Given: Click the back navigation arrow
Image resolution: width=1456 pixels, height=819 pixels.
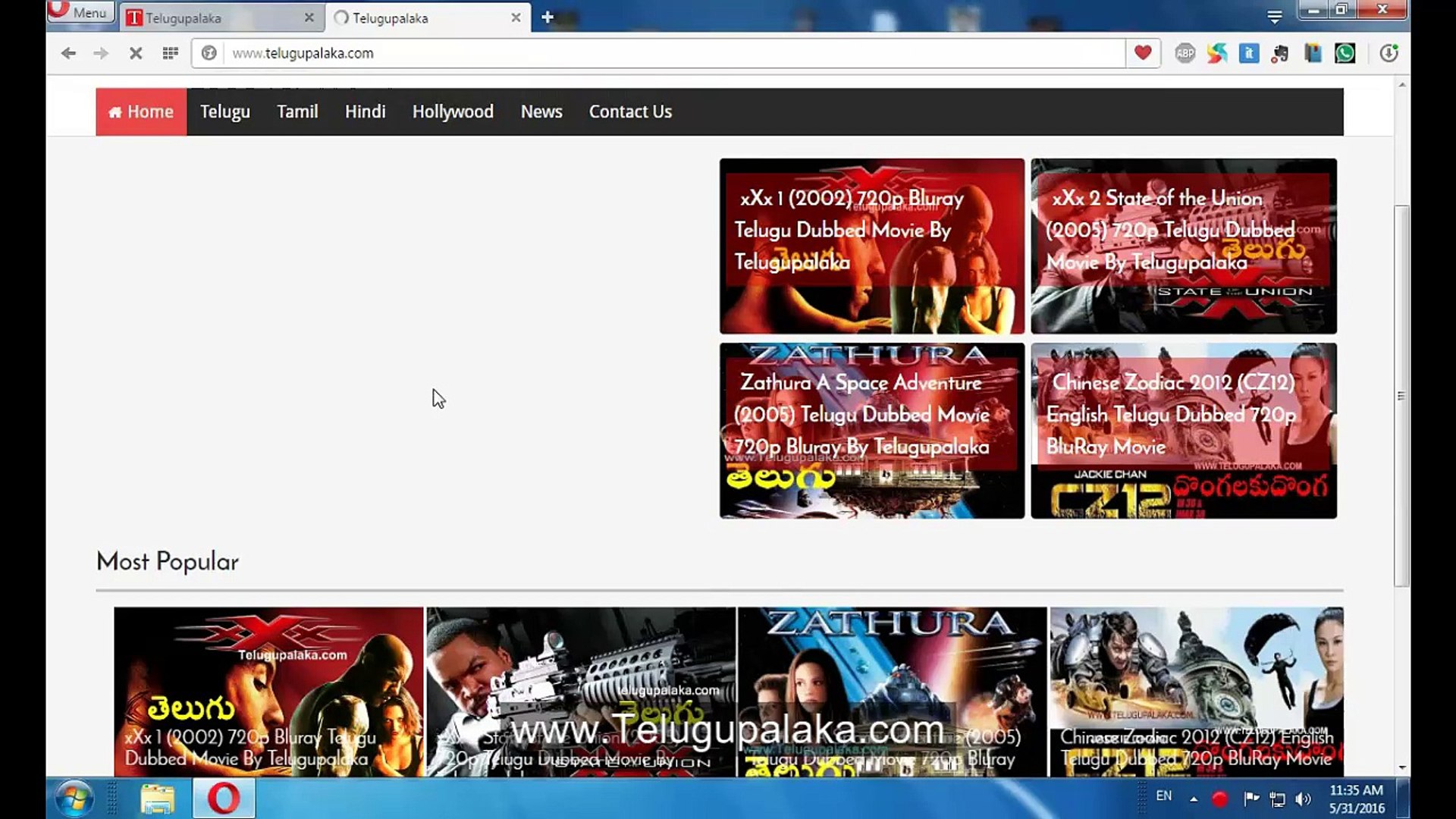Looking at the screenshot, I should 68,53.
